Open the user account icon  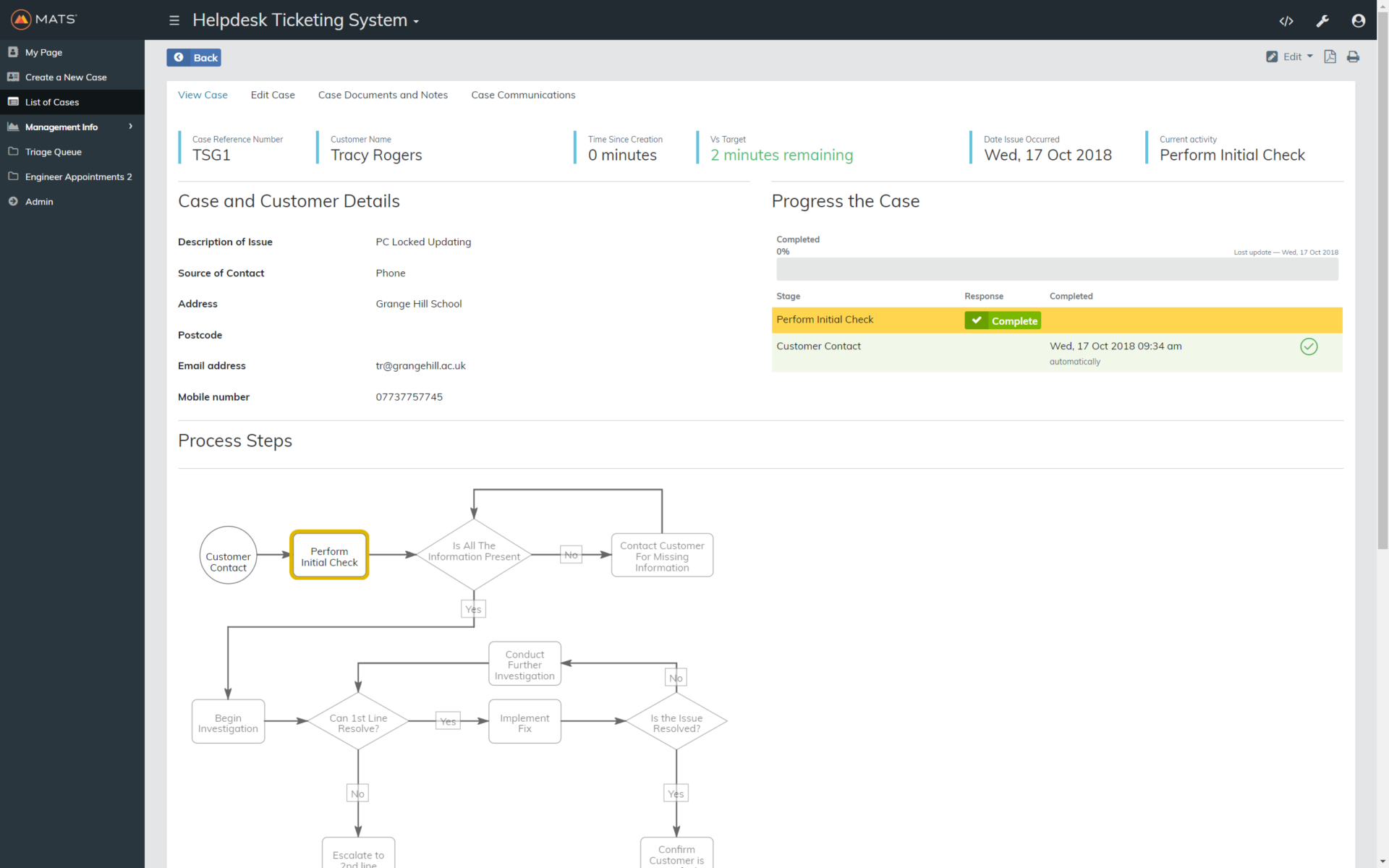1358,21
